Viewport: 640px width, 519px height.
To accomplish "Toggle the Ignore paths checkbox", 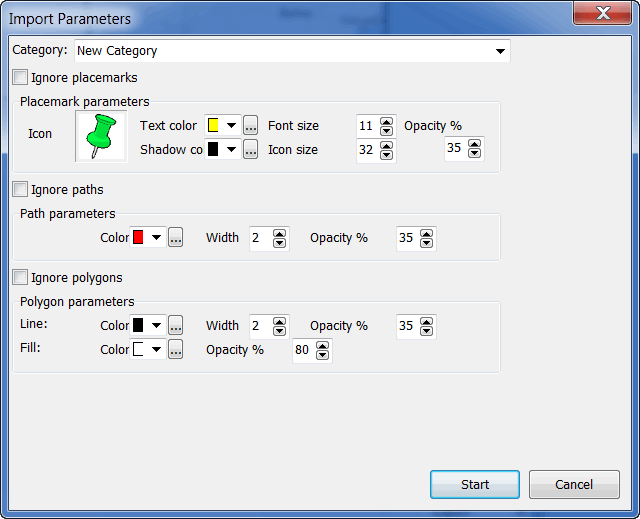I will click(20, 189).
